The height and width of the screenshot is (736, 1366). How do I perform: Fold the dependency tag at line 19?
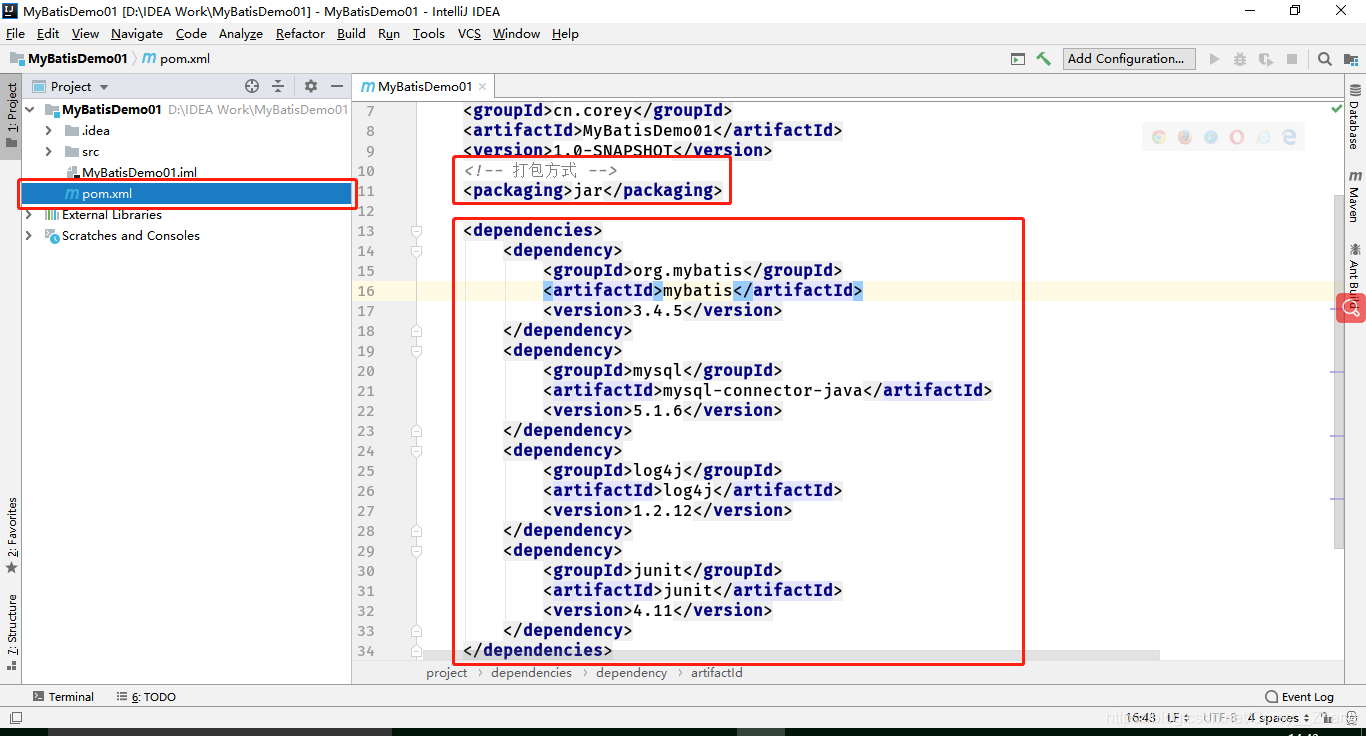(x=416, y=351)
